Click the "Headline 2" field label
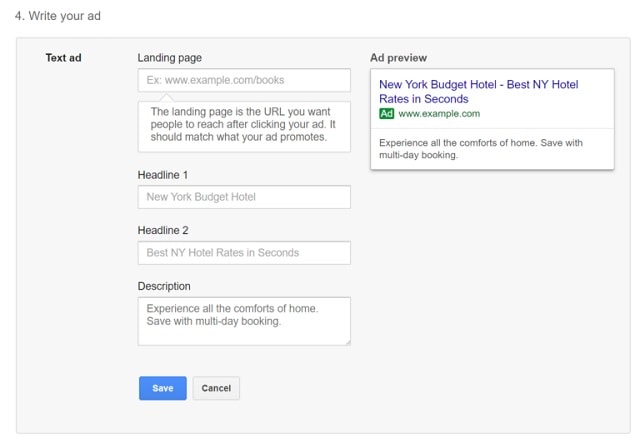The image size is (640, 443). point(163,231)
